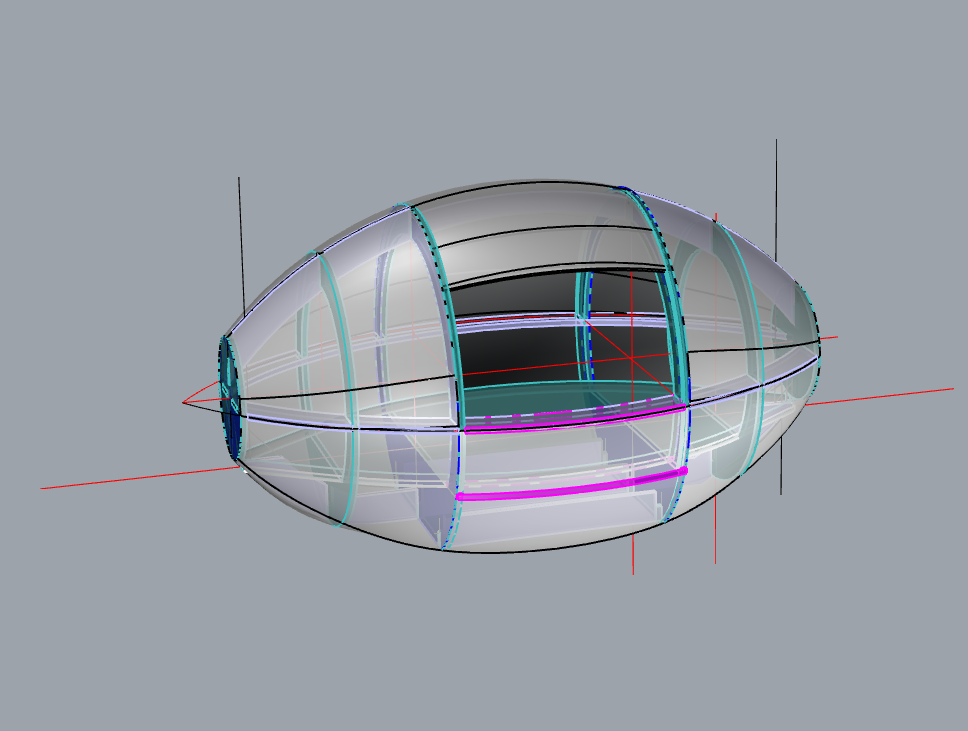Select the red triangle lines at nose tip

click(x=202, y=395)
